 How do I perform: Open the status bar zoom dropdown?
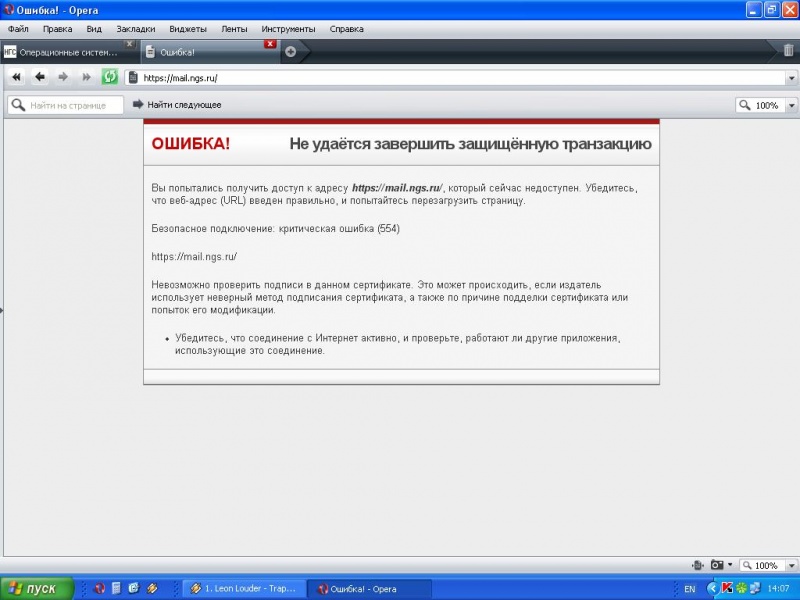(x=789, y=566)
